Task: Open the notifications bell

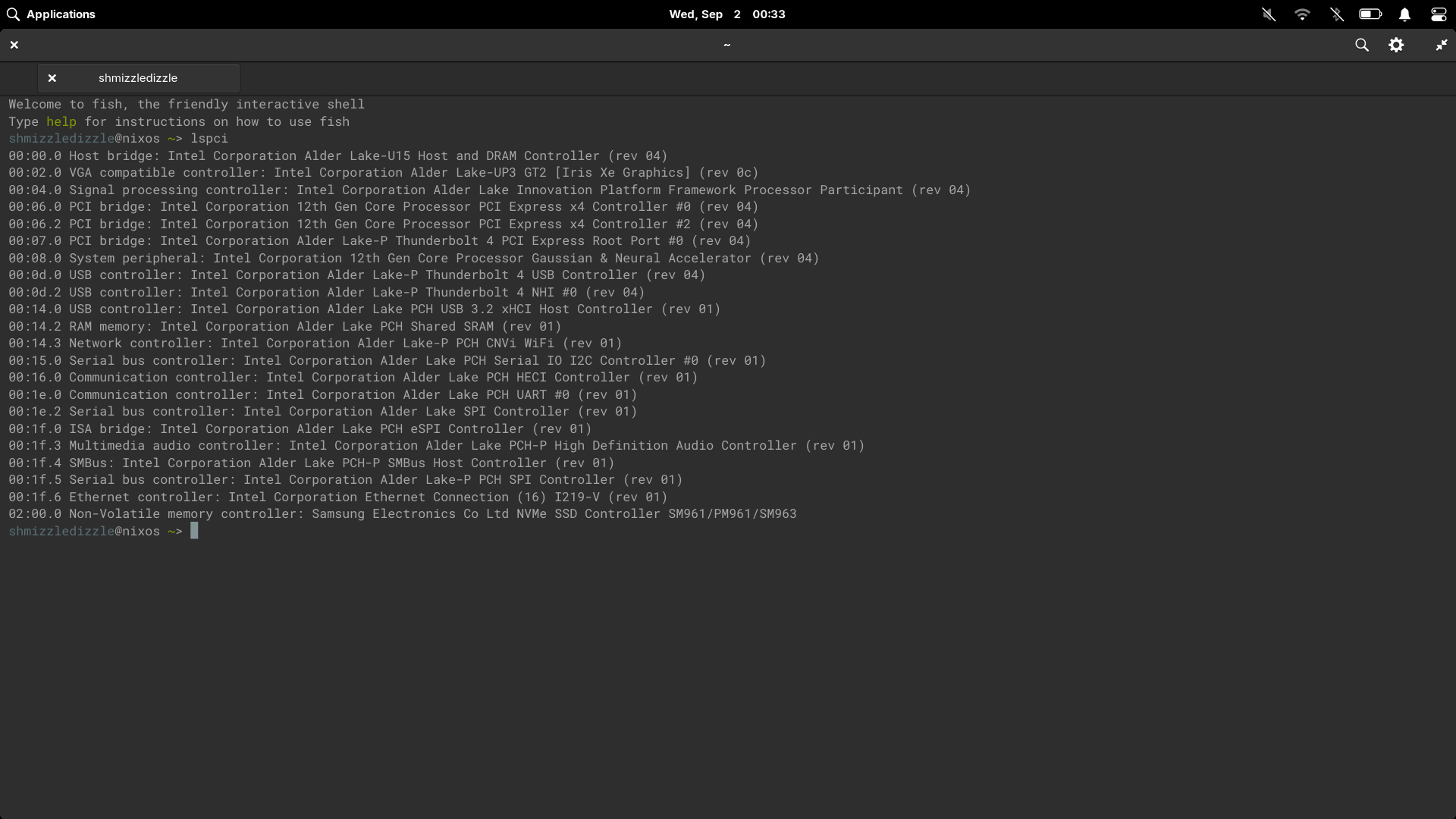Action: coord(1404,14)
